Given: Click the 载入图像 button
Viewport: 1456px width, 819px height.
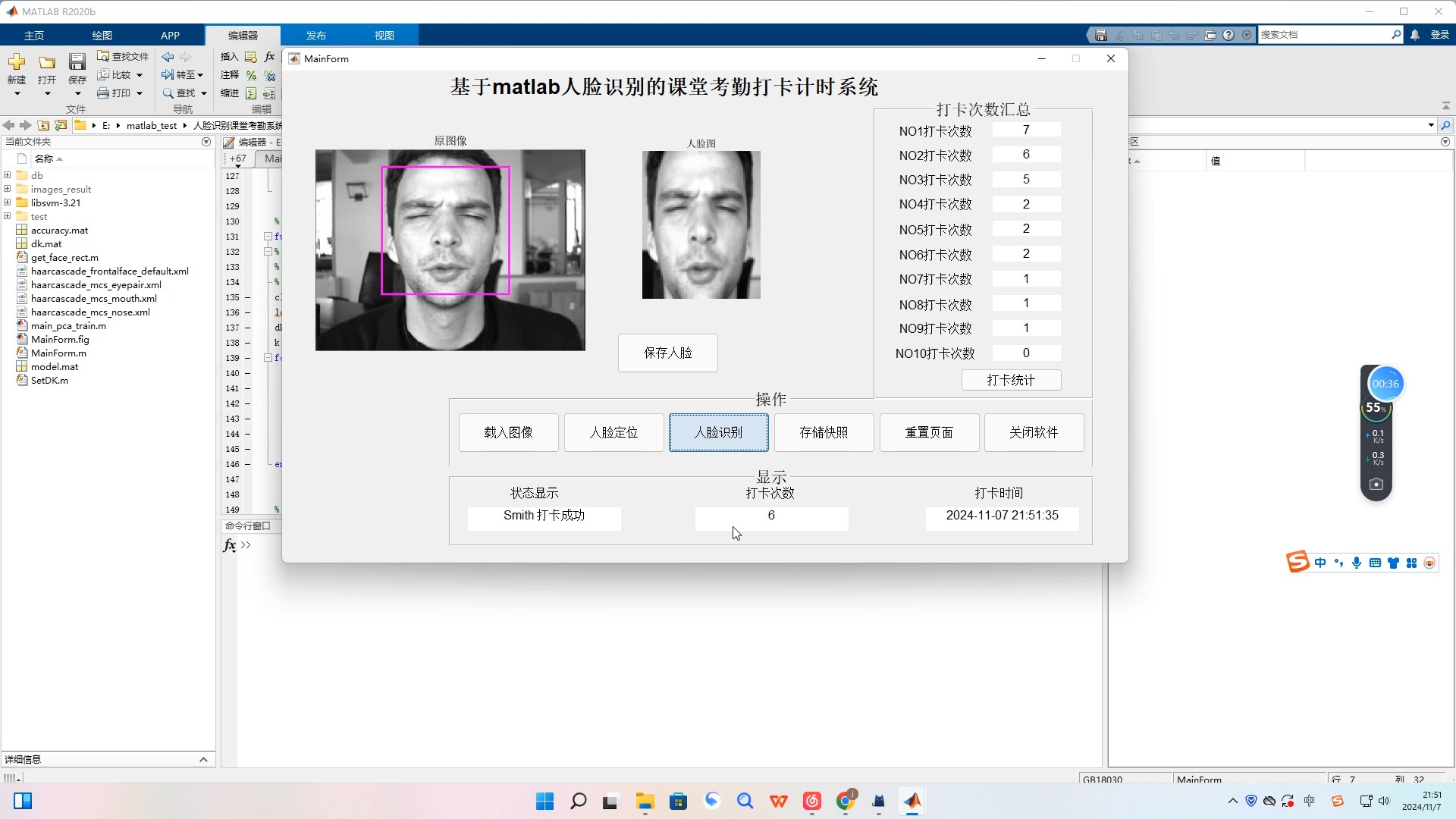Looking at the screenshot, I should pos(509,432).
